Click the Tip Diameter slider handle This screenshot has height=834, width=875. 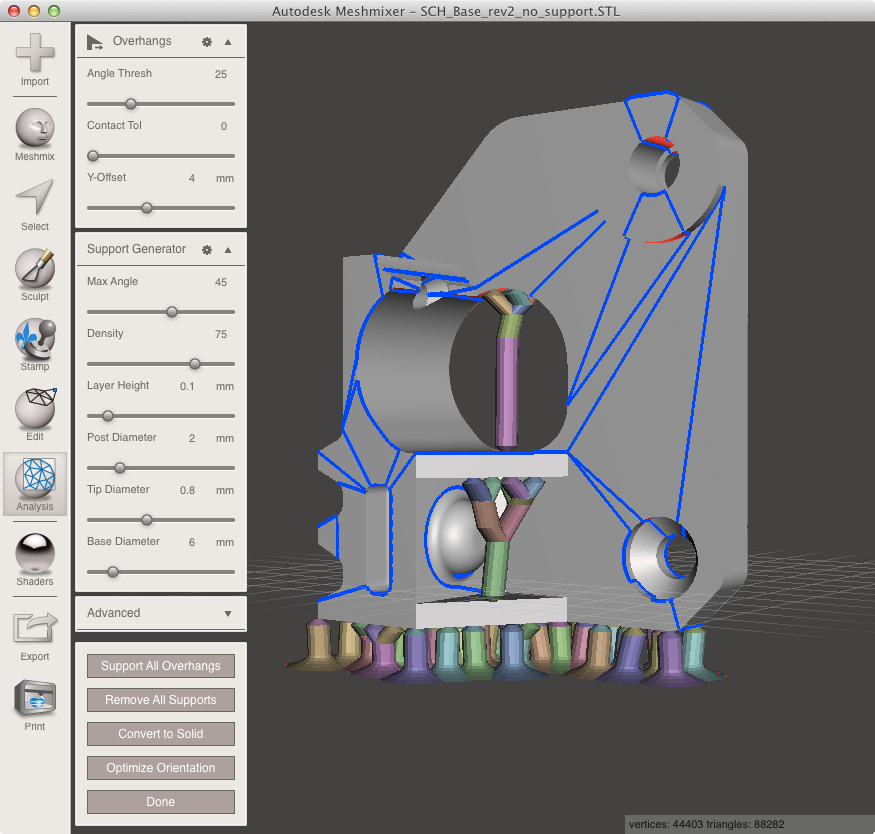tap(147, 520)
